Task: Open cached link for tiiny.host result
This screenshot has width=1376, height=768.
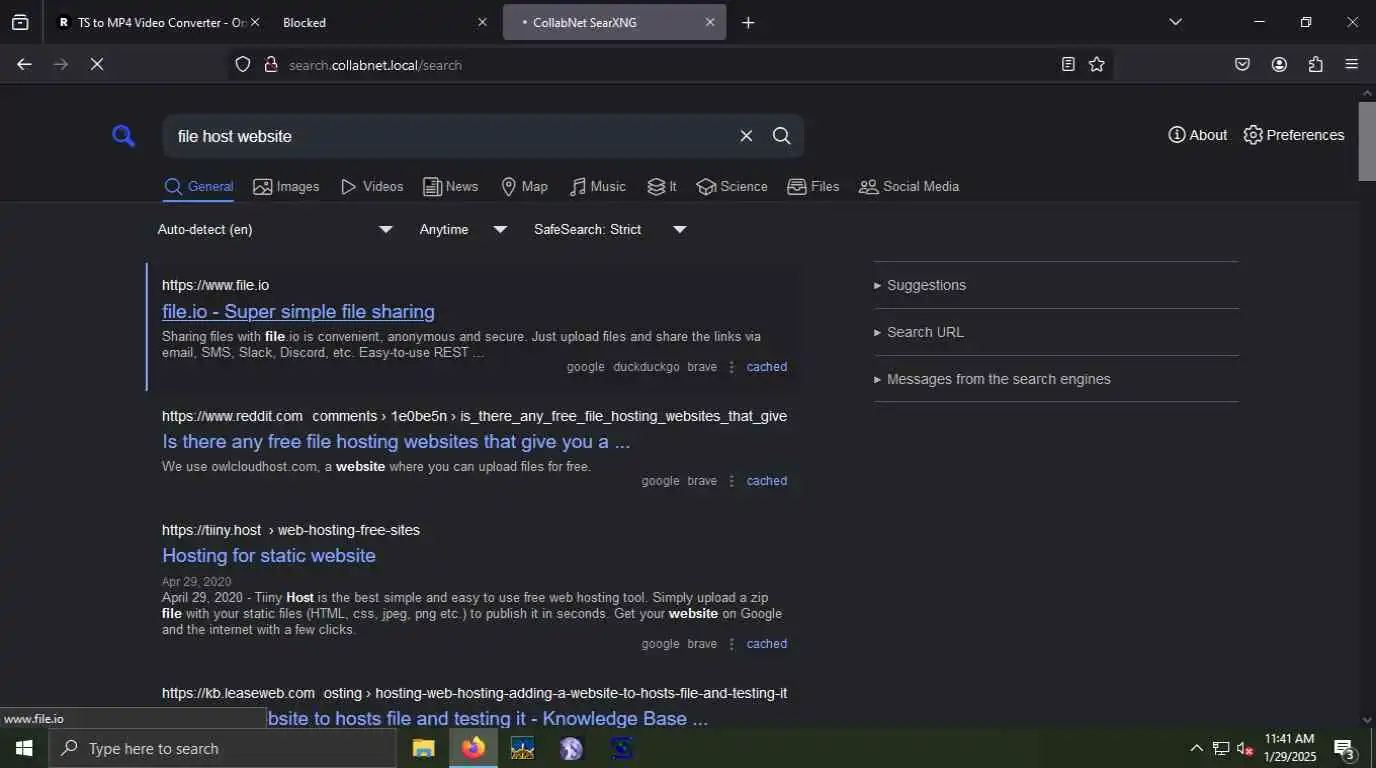Action: point(767,644)
